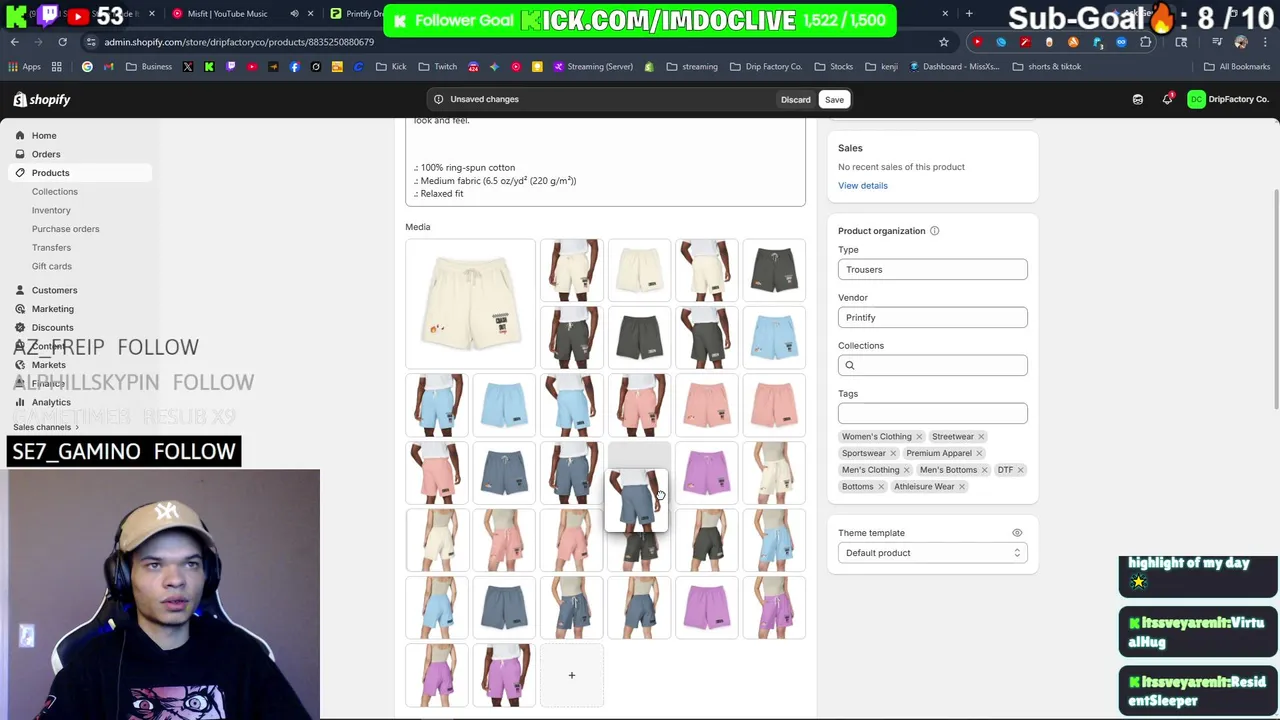Screen dimensions: 1280x720
Task: Click the Customers person icon in sidebar
Action: click(x=20, y=290)
